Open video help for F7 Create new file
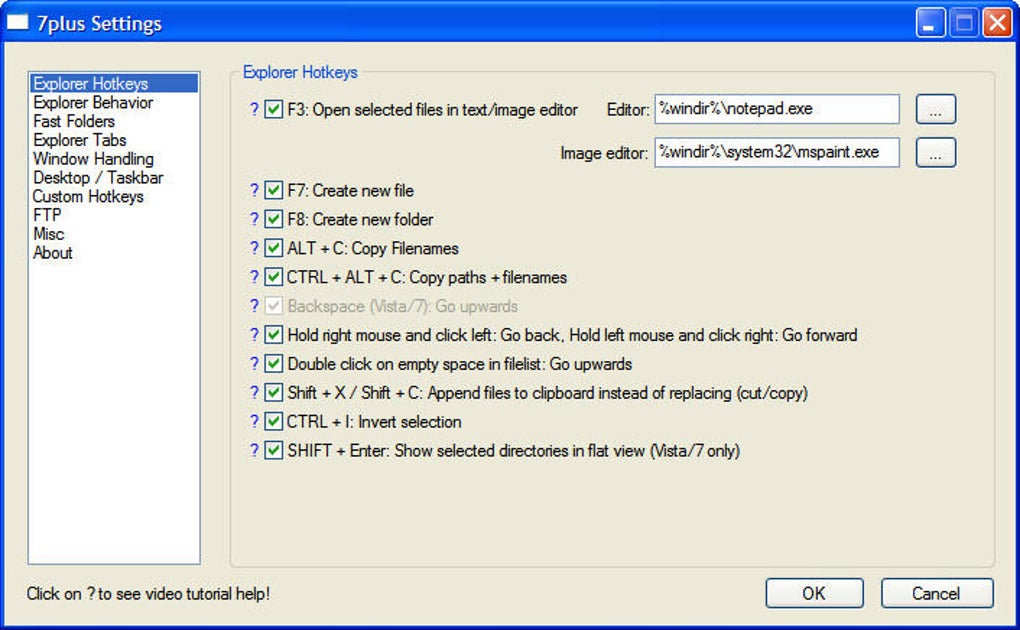Viewport: 1020px width, 630px height. [254, 190]
